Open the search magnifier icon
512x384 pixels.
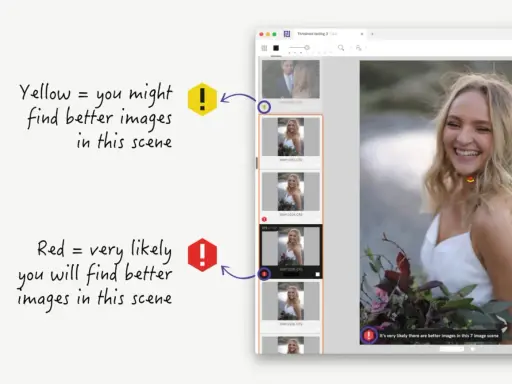[x=341, y=48]
